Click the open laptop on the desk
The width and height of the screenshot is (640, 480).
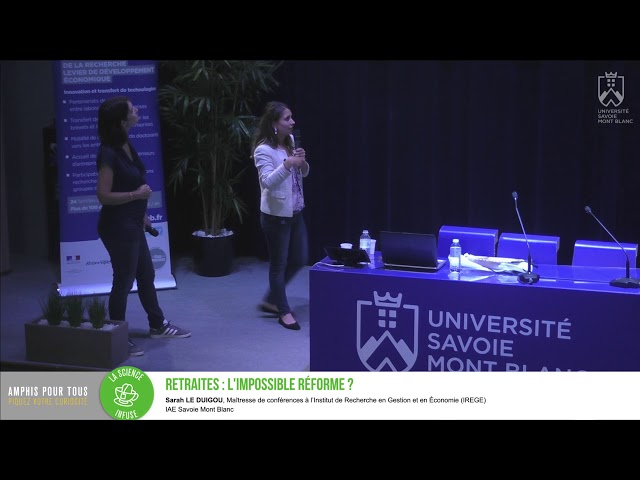pos(411,251)
